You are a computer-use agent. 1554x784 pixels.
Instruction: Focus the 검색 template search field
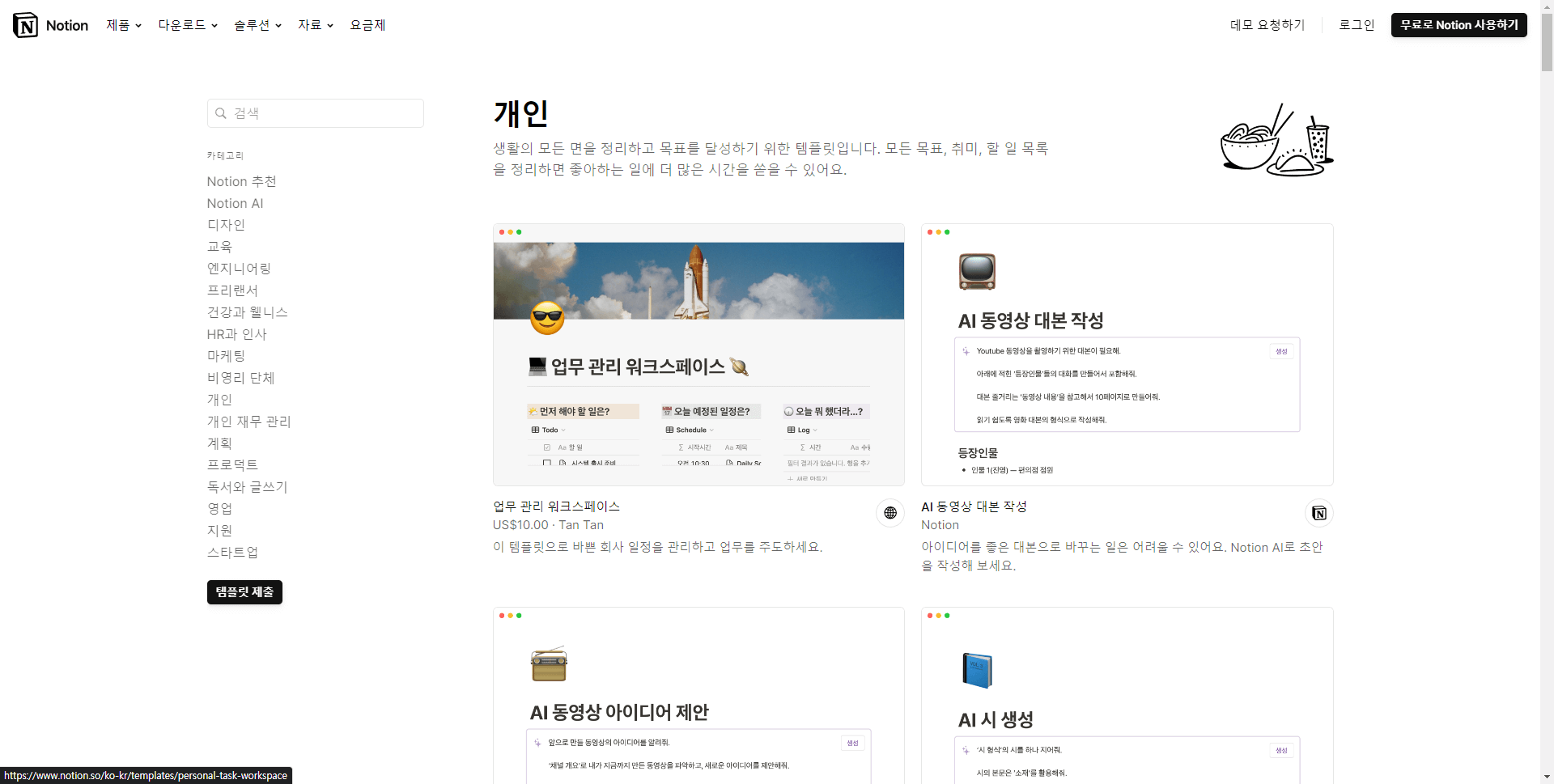324,113
